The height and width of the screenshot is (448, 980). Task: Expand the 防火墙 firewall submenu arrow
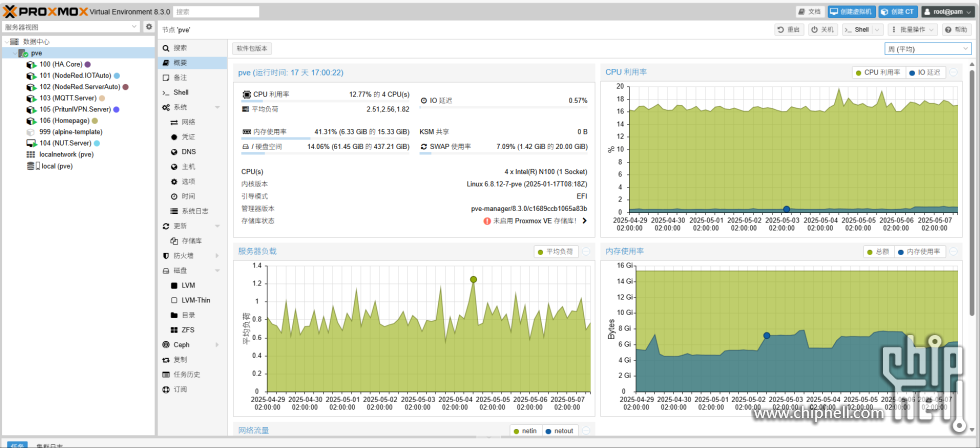click(218, 256)
